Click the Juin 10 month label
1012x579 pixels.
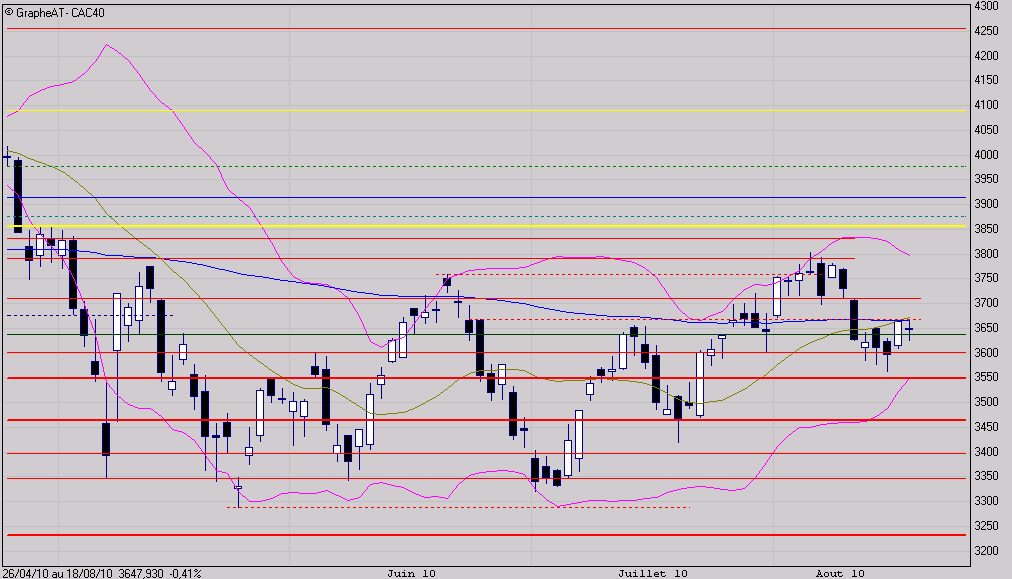pos(411,573)
